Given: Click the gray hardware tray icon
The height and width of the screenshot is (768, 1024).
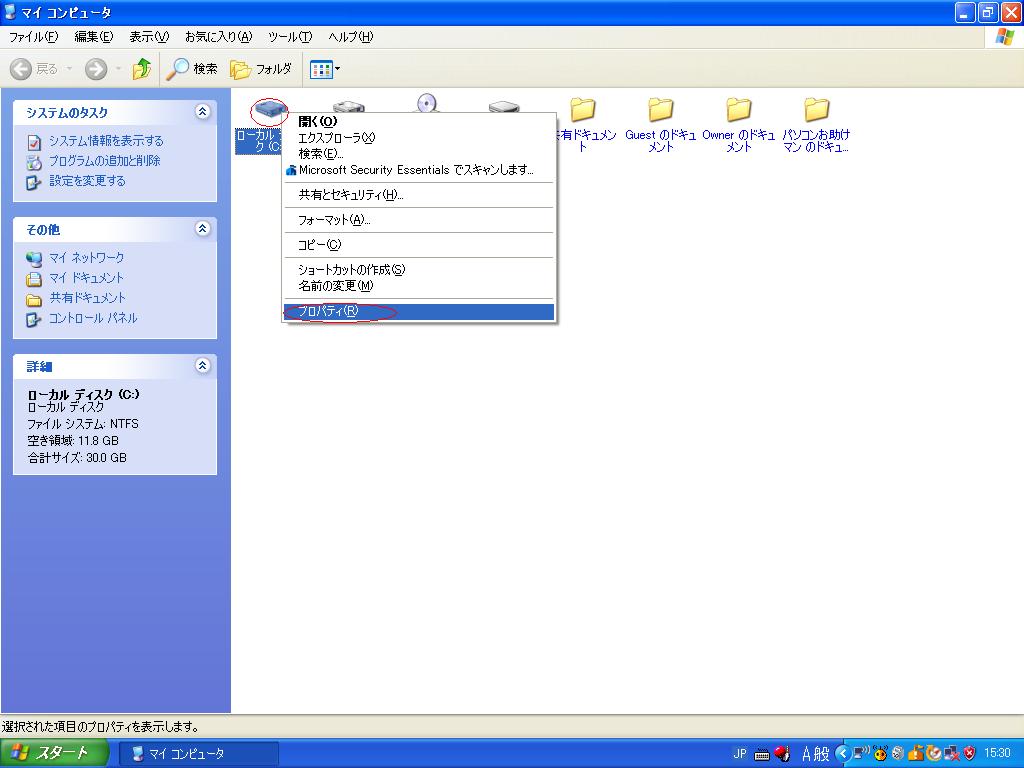Looking at the screenshot, I should point(898,753).
